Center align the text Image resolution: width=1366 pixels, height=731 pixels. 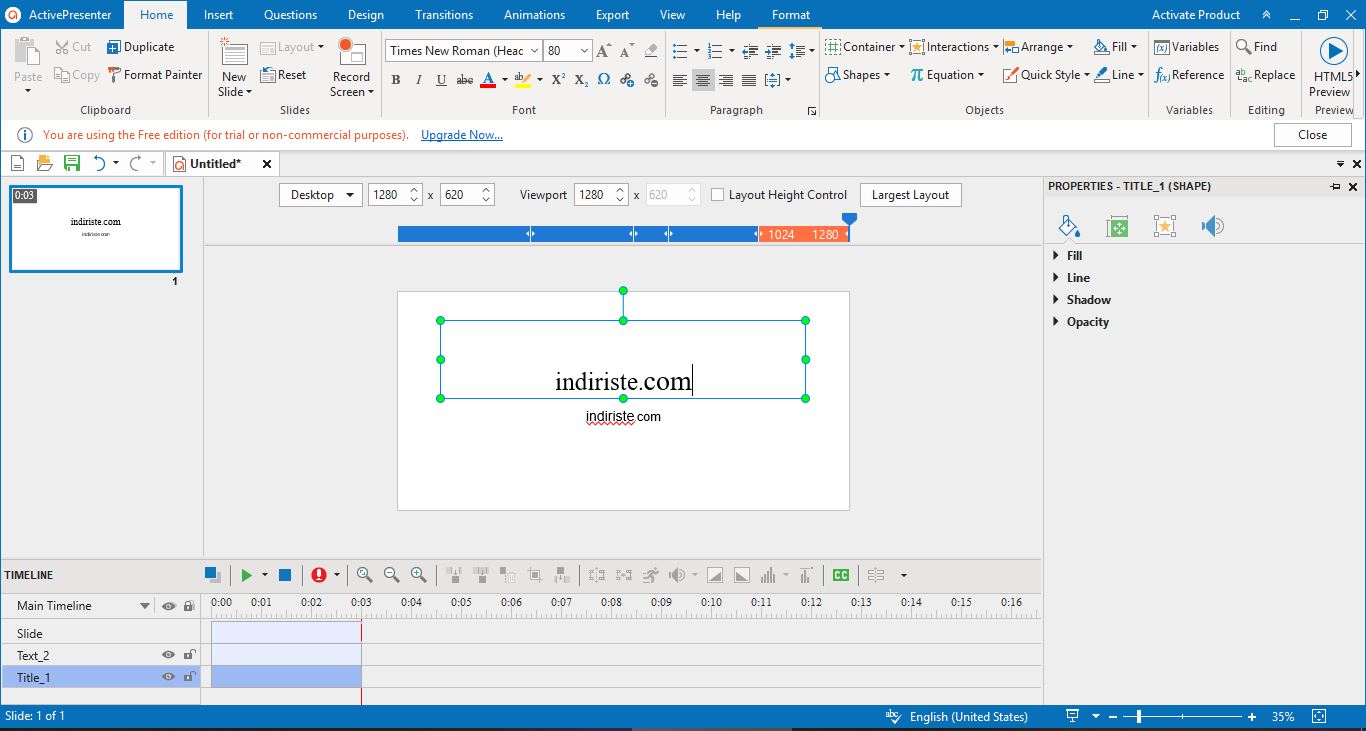(703, 80)
